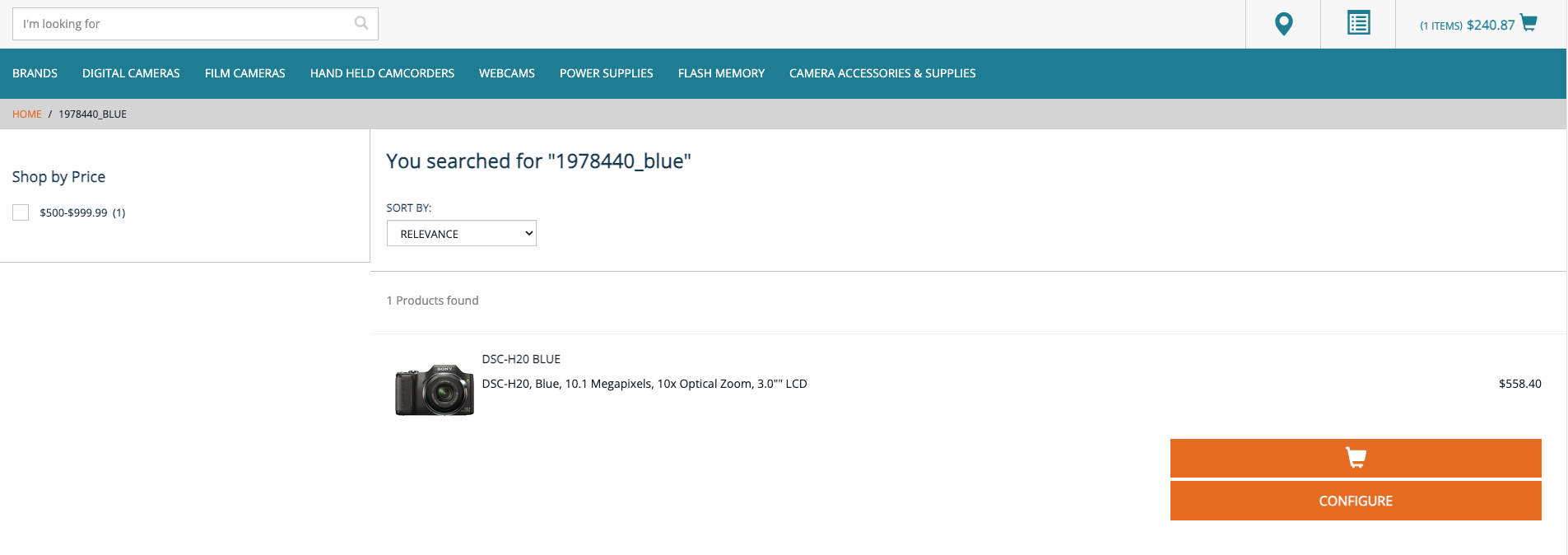Open the DSC-H20 camera thumbnail
Viewport: 1568px width, 555px height.
pyautogui.click(x=435, y=389)
